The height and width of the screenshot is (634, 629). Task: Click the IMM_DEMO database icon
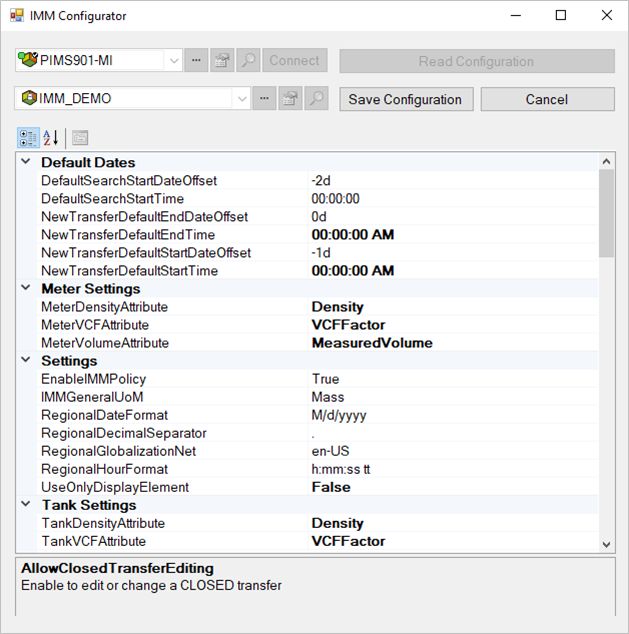pyautogui.click(x=29, y=98)
